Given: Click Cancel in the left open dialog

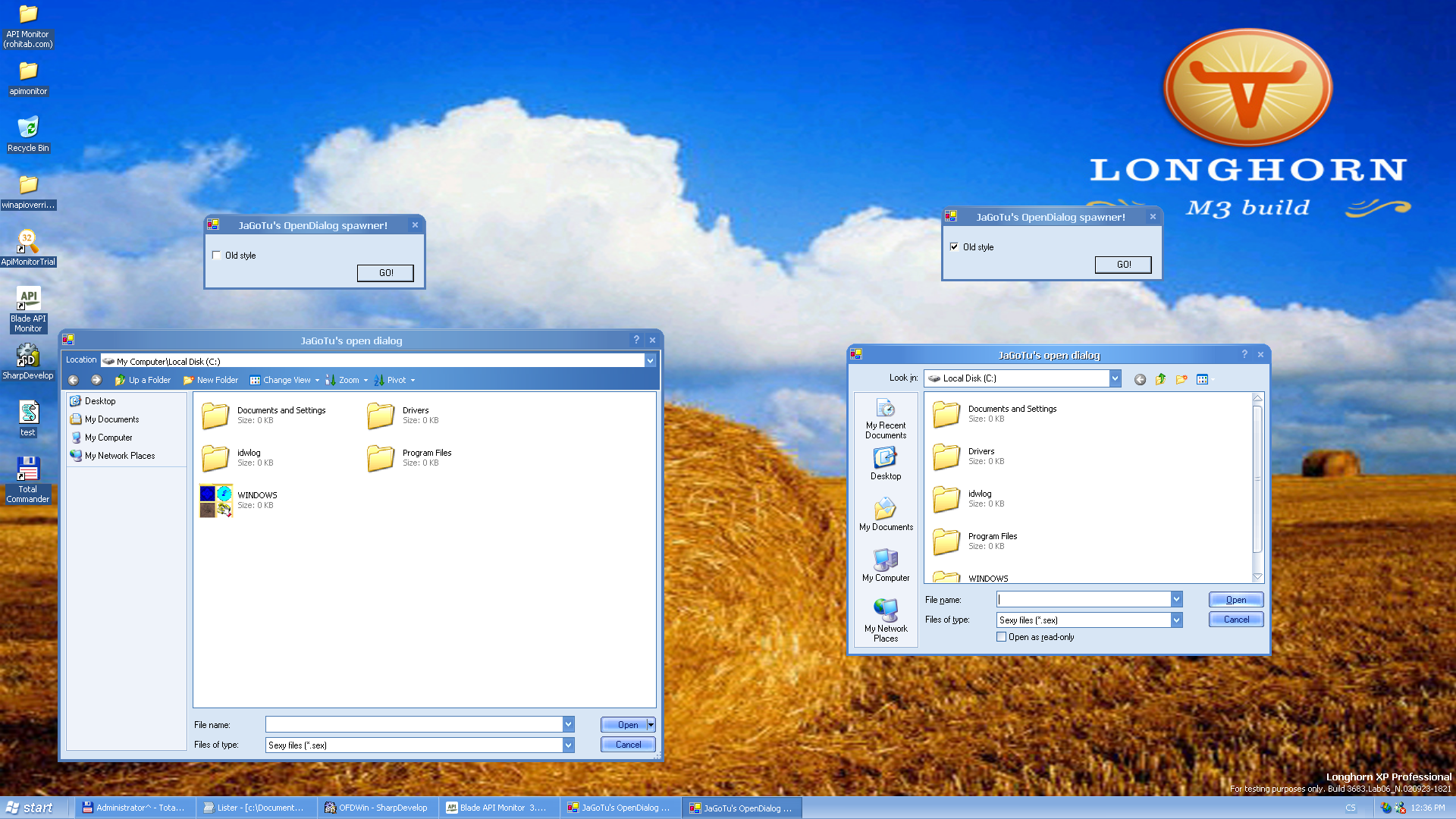Looking at the screenshot, I should pyautogui.click(x=628, y=745).
